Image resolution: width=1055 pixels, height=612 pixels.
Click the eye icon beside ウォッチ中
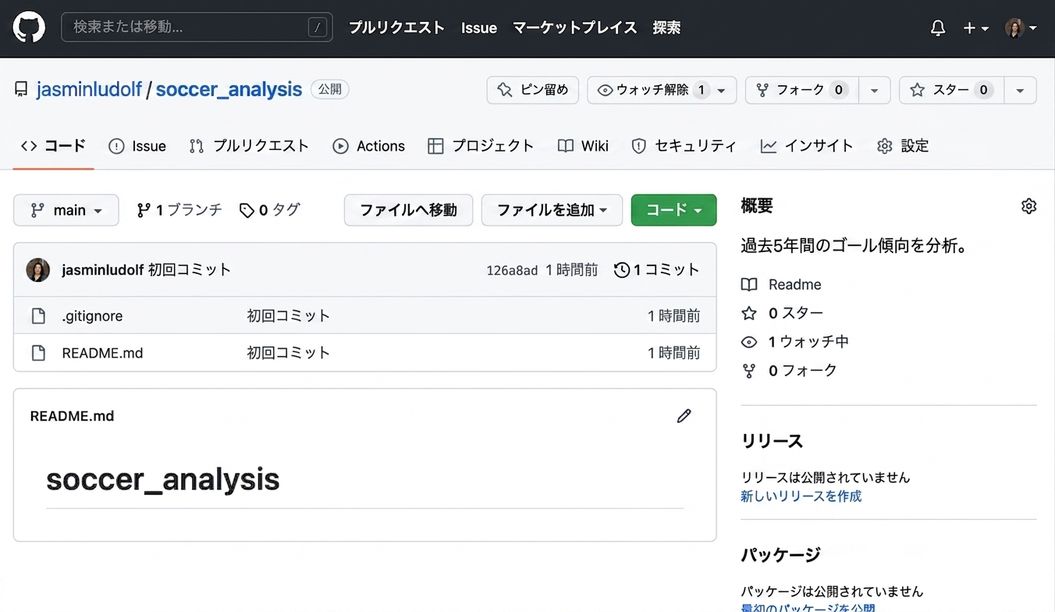point(749,342)
